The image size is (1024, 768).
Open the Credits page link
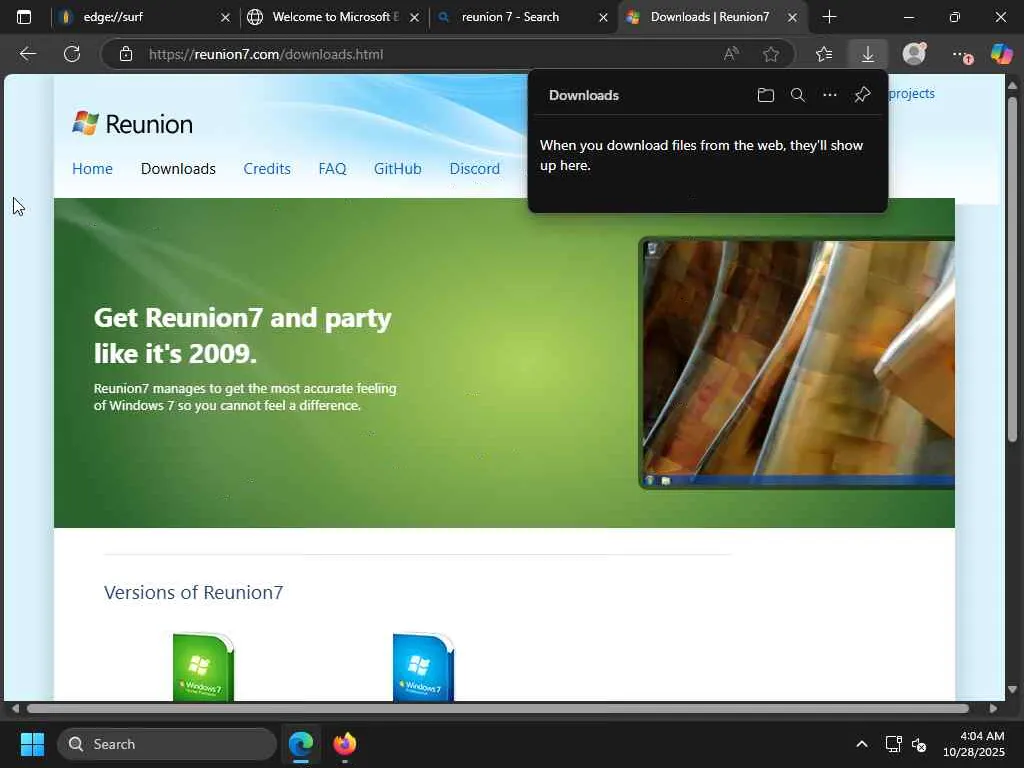[x=266, y=168]
